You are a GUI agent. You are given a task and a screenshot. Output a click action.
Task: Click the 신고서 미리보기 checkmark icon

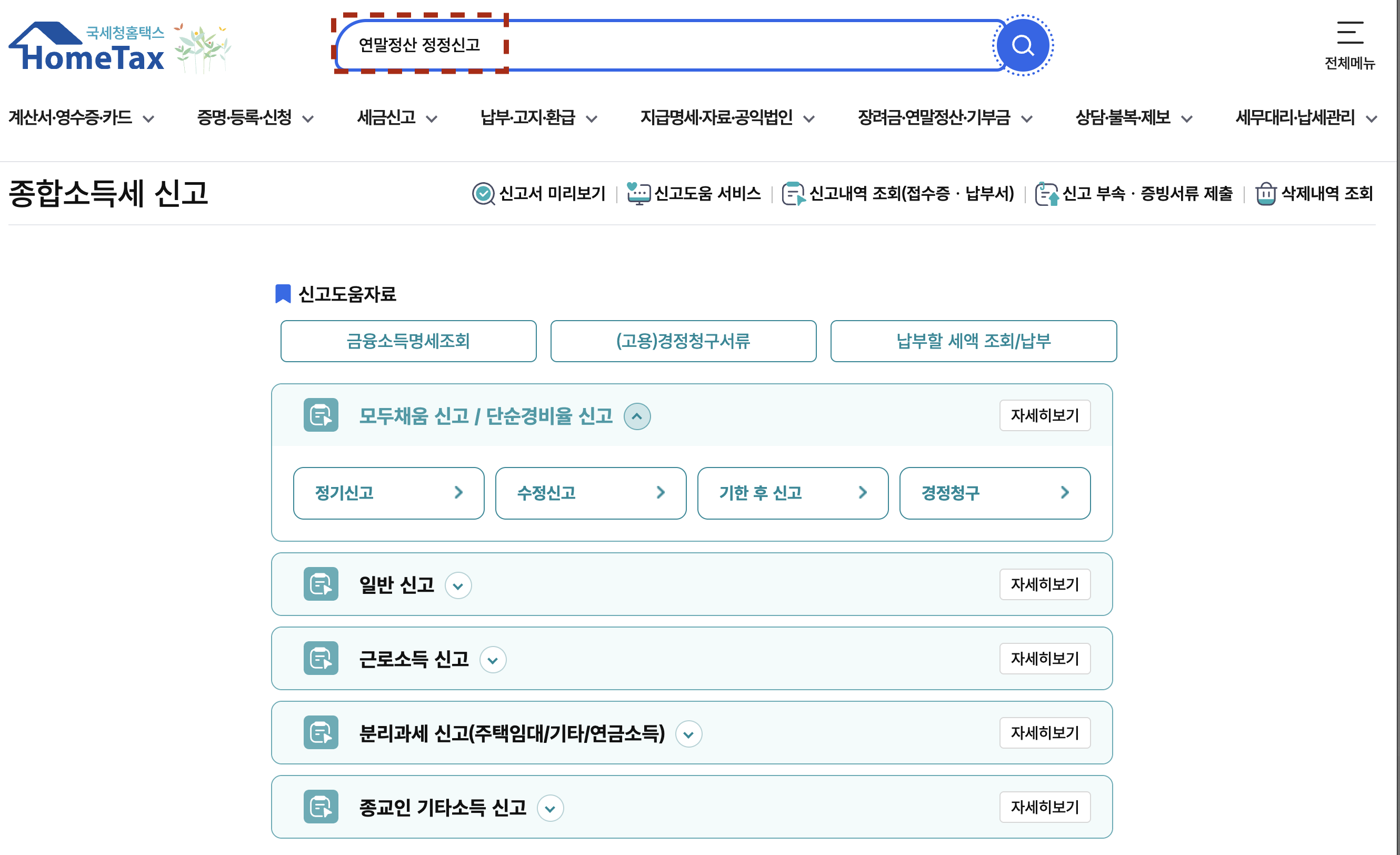(483, 194)
